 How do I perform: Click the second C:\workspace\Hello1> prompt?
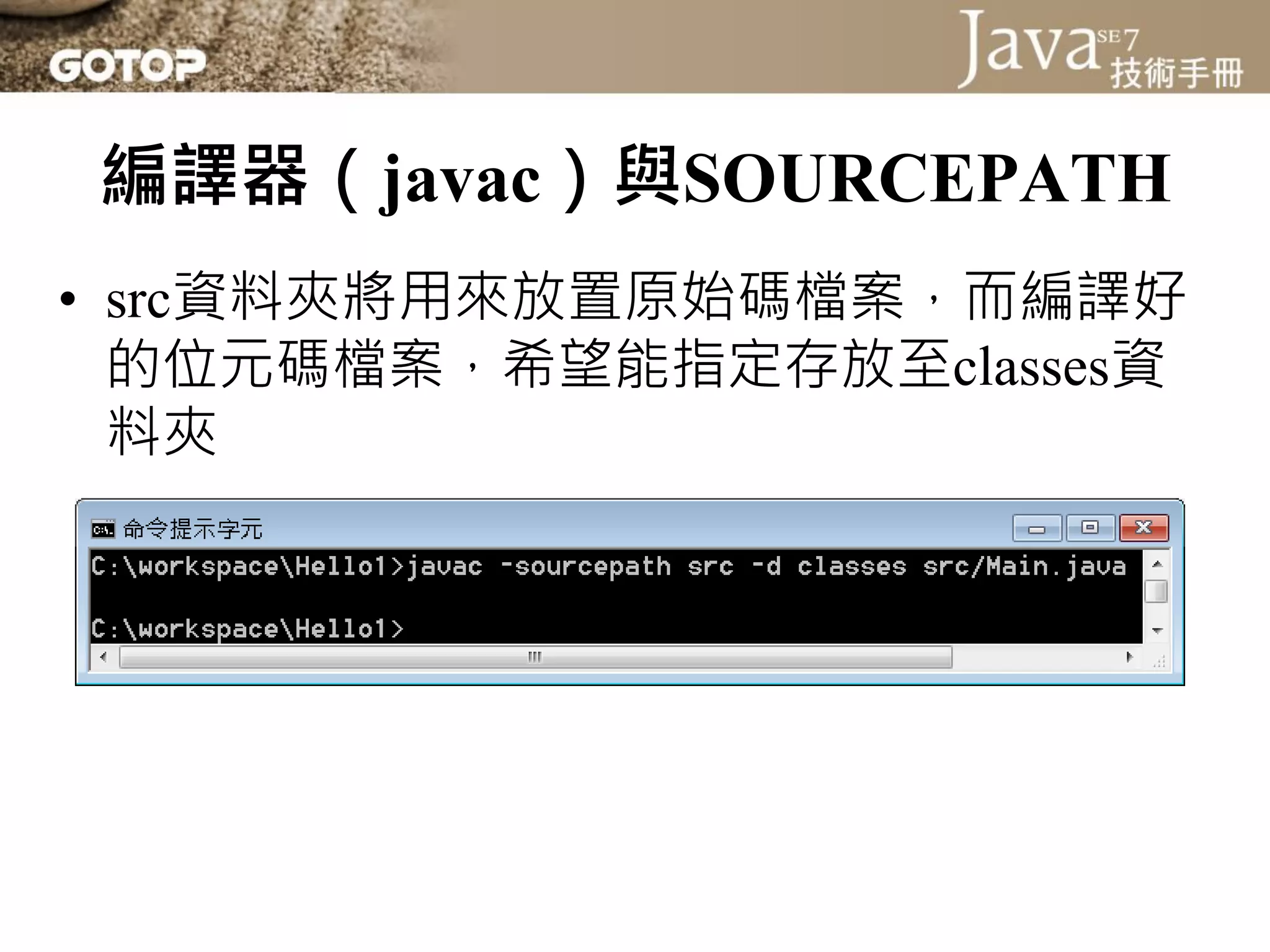click(x=247, y=629)
